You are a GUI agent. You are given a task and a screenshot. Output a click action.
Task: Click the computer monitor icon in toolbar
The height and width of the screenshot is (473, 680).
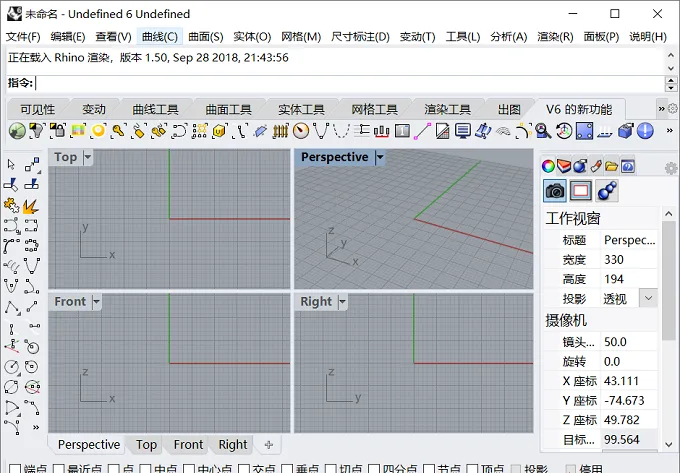463,130
